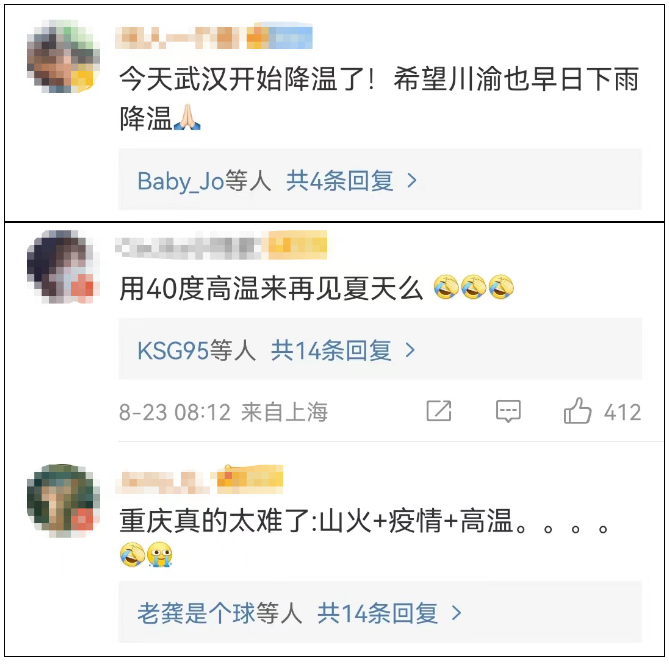Open 老龚是个球 user profile link
This screenshot has width=669, height=664.
click(196, 613)
